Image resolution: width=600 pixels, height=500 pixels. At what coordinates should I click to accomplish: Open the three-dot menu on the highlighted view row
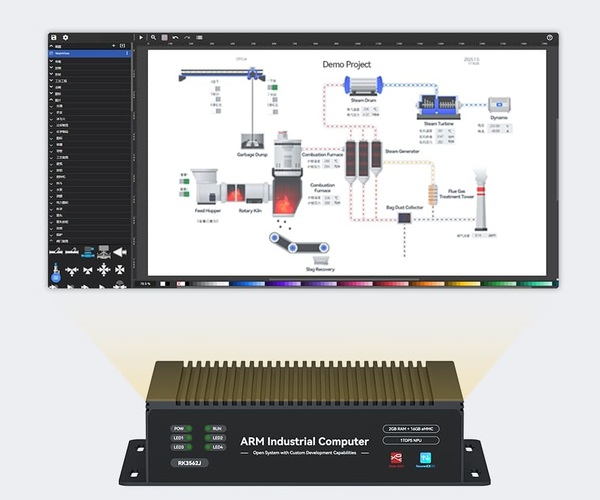coord(127,53)
